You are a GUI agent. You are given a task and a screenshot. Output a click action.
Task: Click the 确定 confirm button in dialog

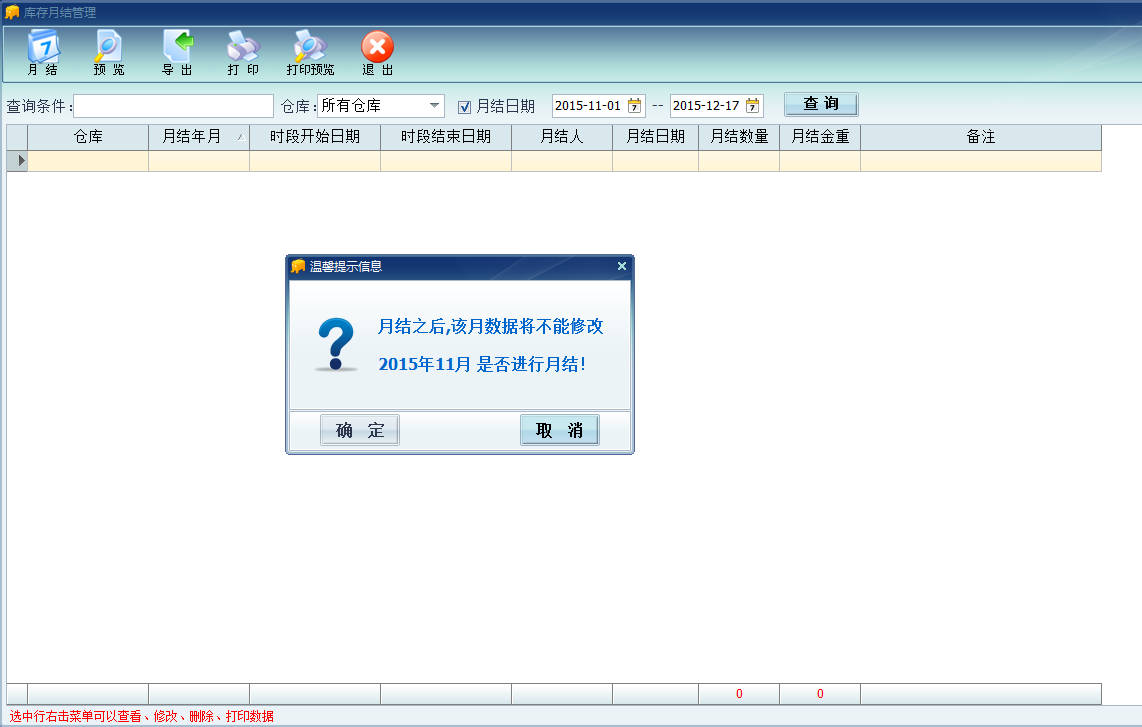click(x=360, y=430)
